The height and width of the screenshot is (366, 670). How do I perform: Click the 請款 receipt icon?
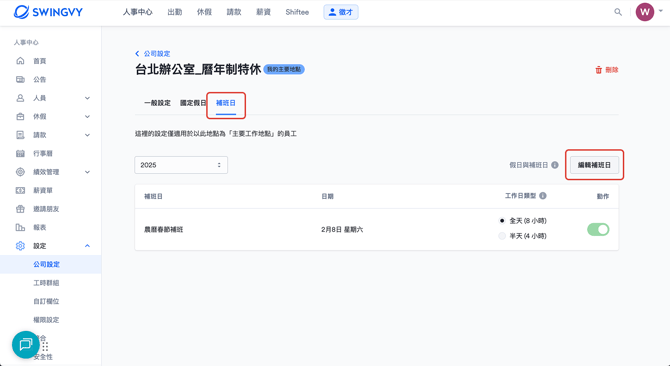pos(20,135)
